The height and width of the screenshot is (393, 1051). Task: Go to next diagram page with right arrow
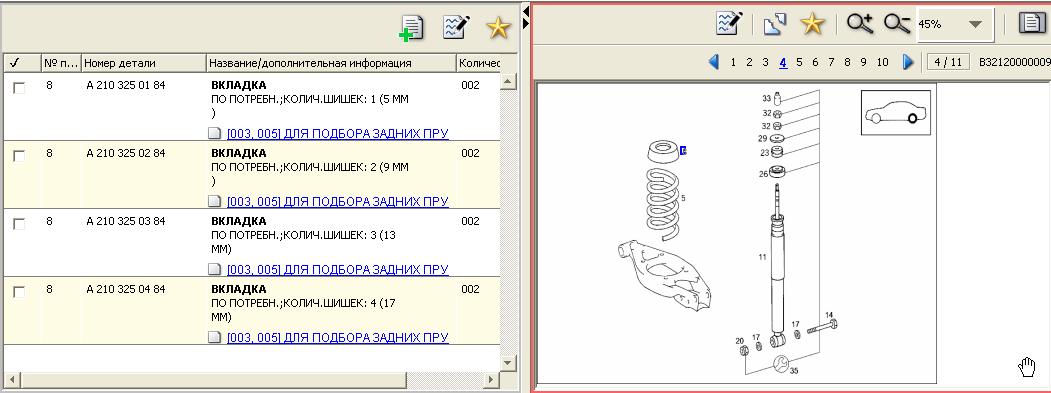(x=908, y=62)
